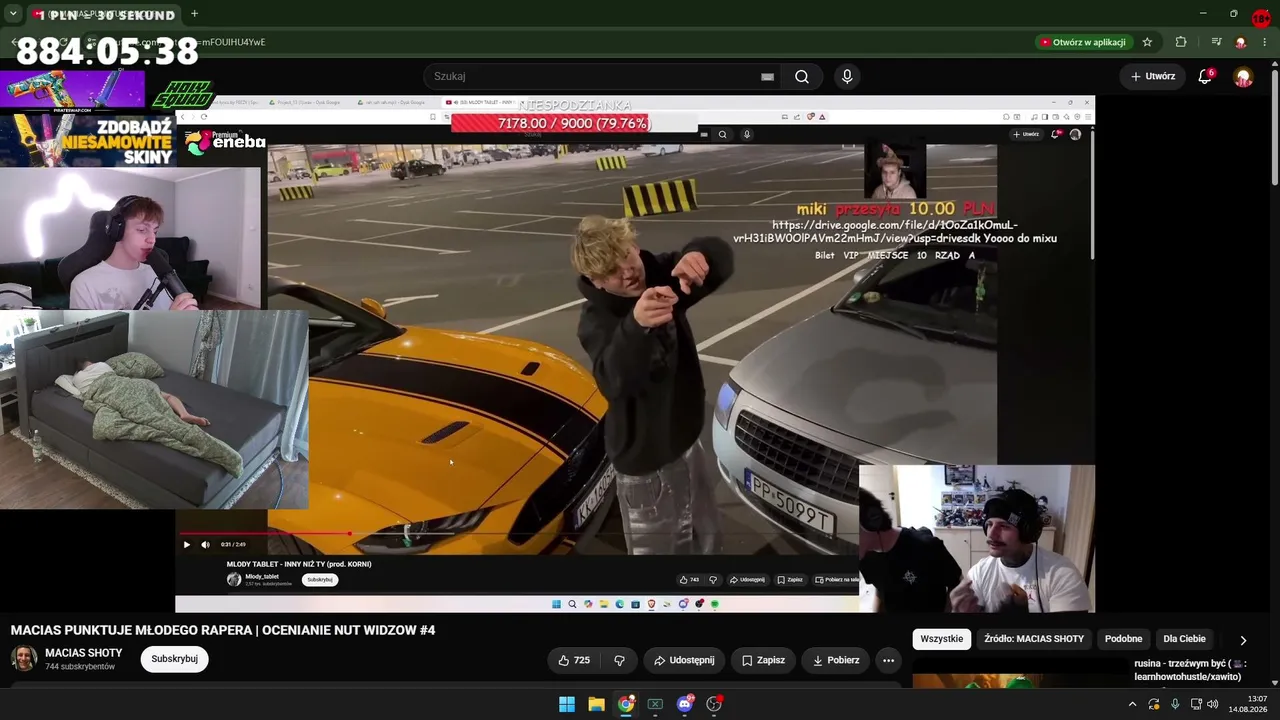
Task: Open Discord from the taskbar
Action: 685,704
